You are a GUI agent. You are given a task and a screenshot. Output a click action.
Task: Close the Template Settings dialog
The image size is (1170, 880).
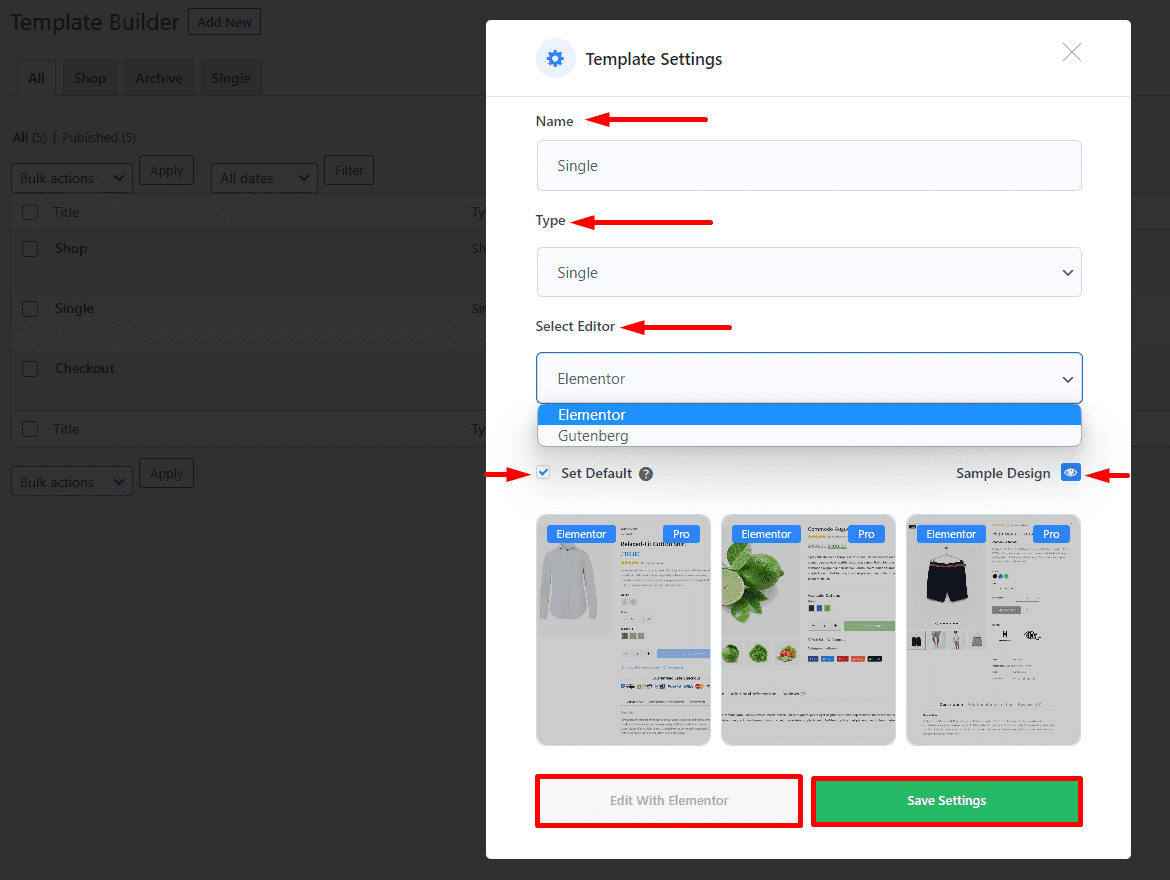tap(1071, 53)
